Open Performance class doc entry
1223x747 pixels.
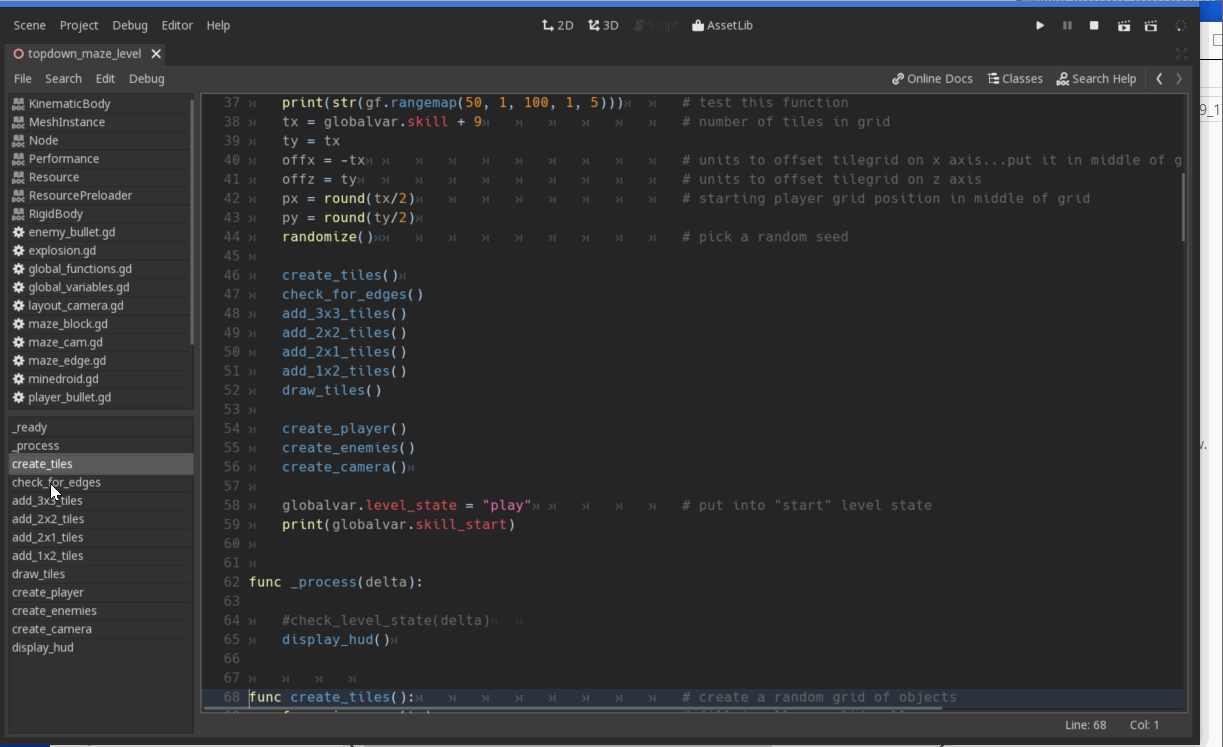click(99, 158)
